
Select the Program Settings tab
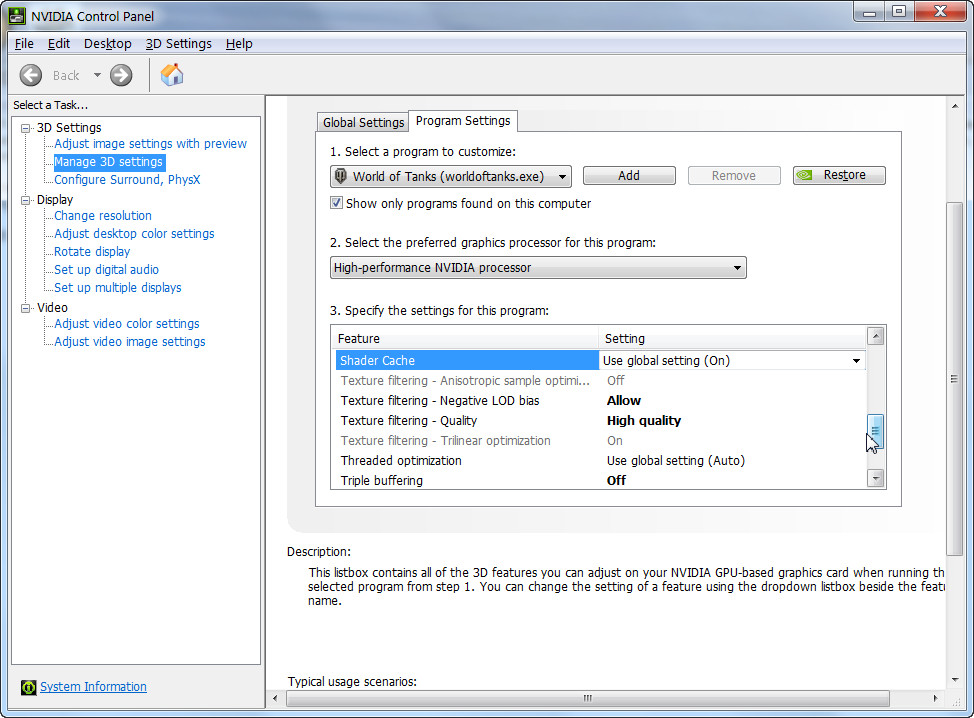point(463,120)
